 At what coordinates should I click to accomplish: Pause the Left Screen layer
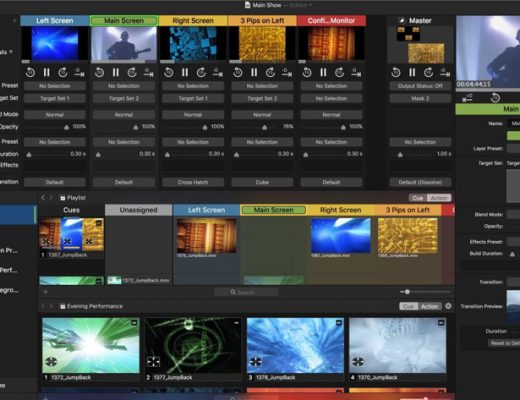46,72
